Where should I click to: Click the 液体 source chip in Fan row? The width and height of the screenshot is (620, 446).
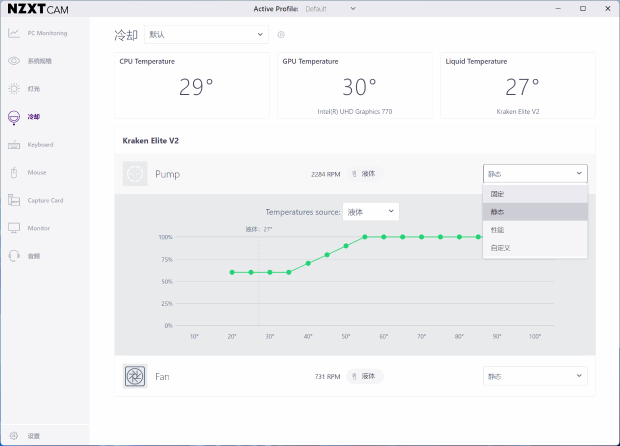pos(364,376)
